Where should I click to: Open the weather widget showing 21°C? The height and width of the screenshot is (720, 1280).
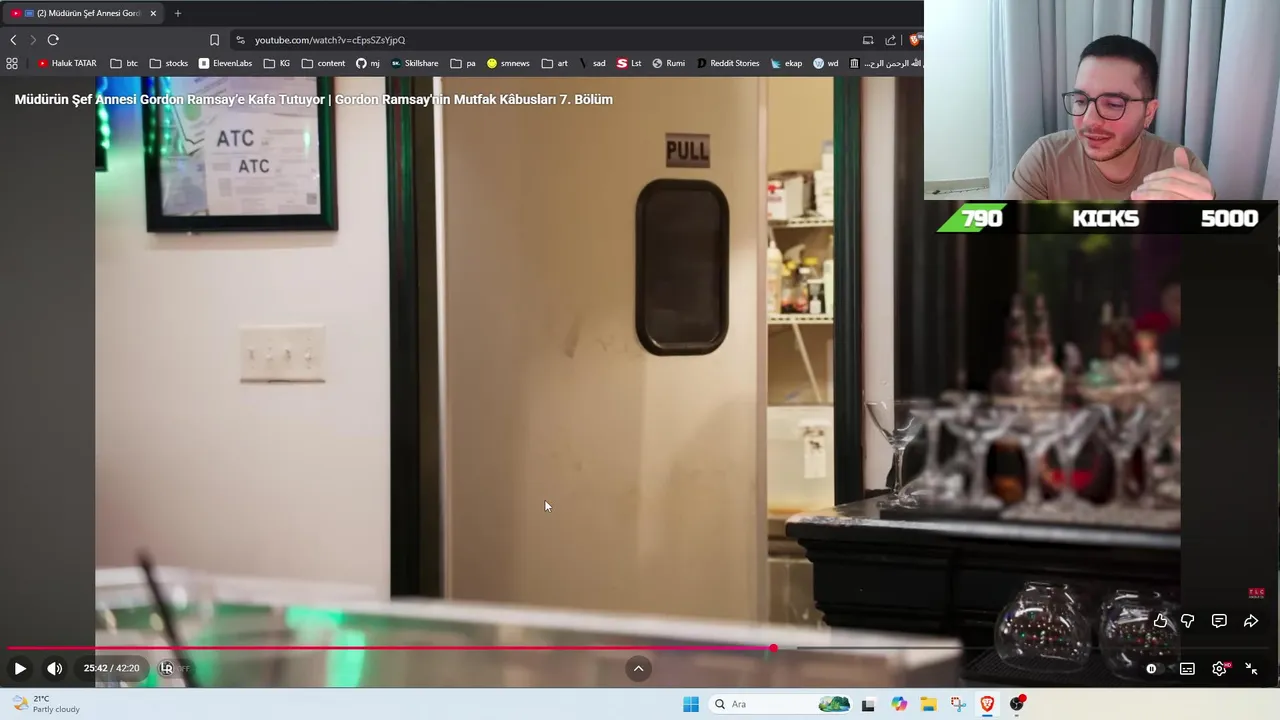click(x=46, y=704)
